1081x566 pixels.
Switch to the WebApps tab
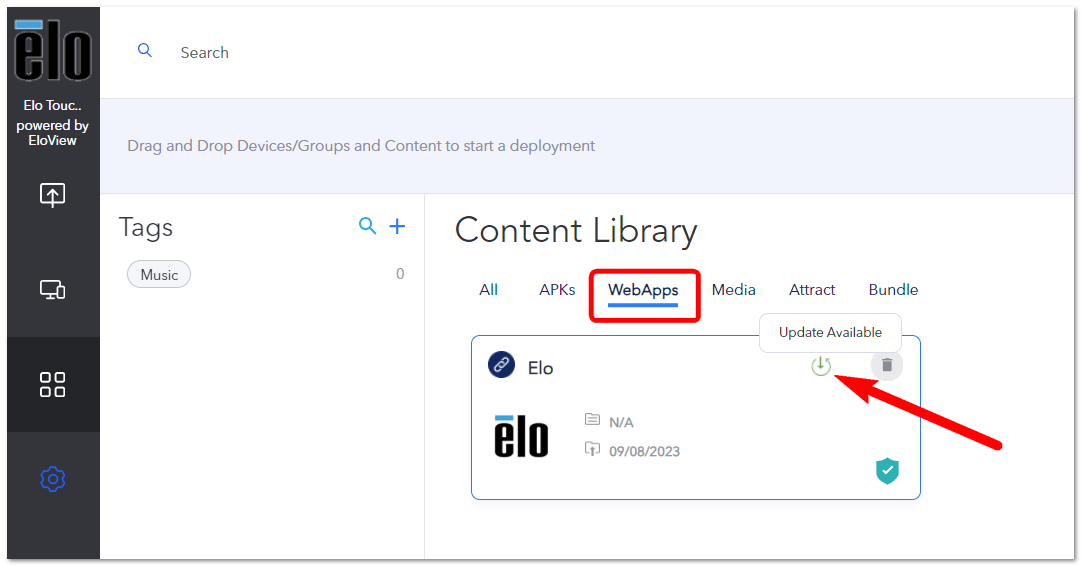643,290
